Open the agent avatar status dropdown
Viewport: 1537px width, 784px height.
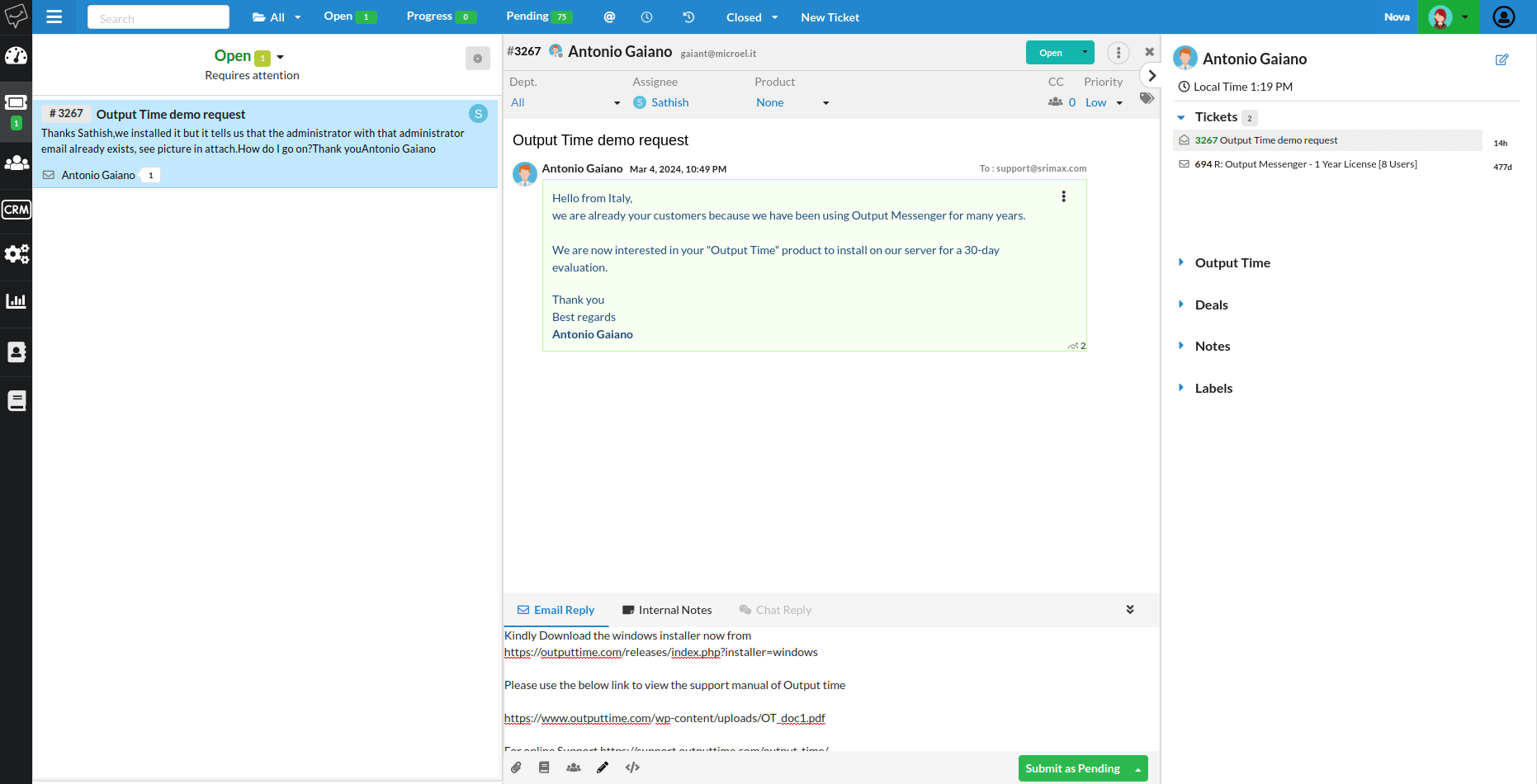click(1449, 17)
